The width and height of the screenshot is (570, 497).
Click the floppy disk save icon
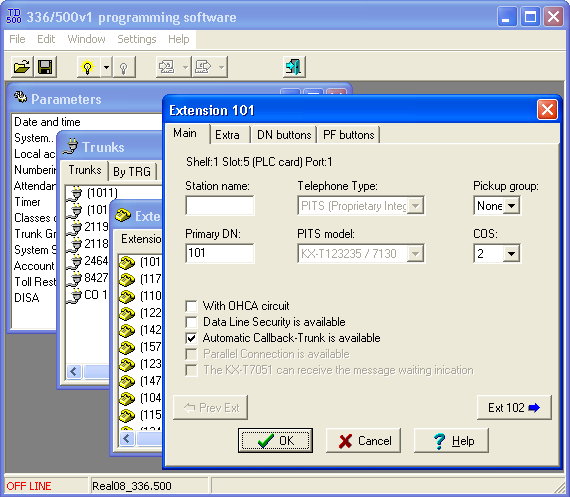pos(45,67)
